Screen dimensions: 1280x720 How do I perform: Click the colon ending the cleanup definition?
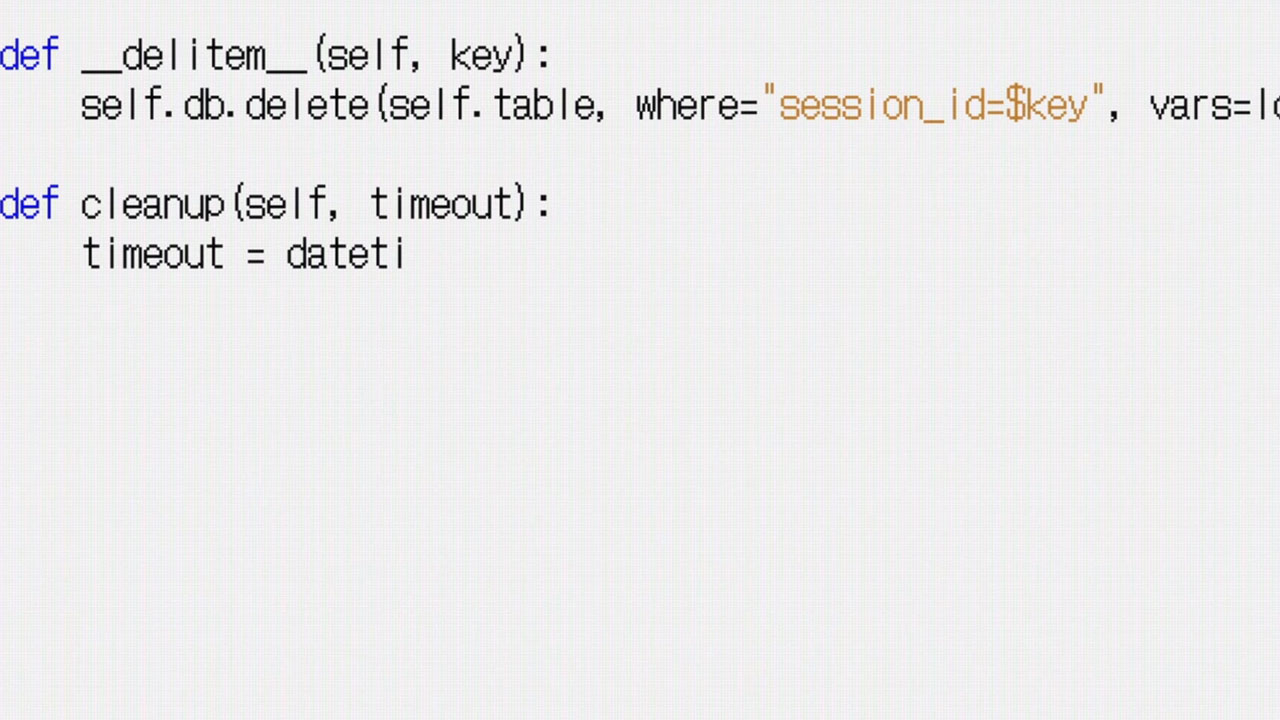(x=543, y=205)
